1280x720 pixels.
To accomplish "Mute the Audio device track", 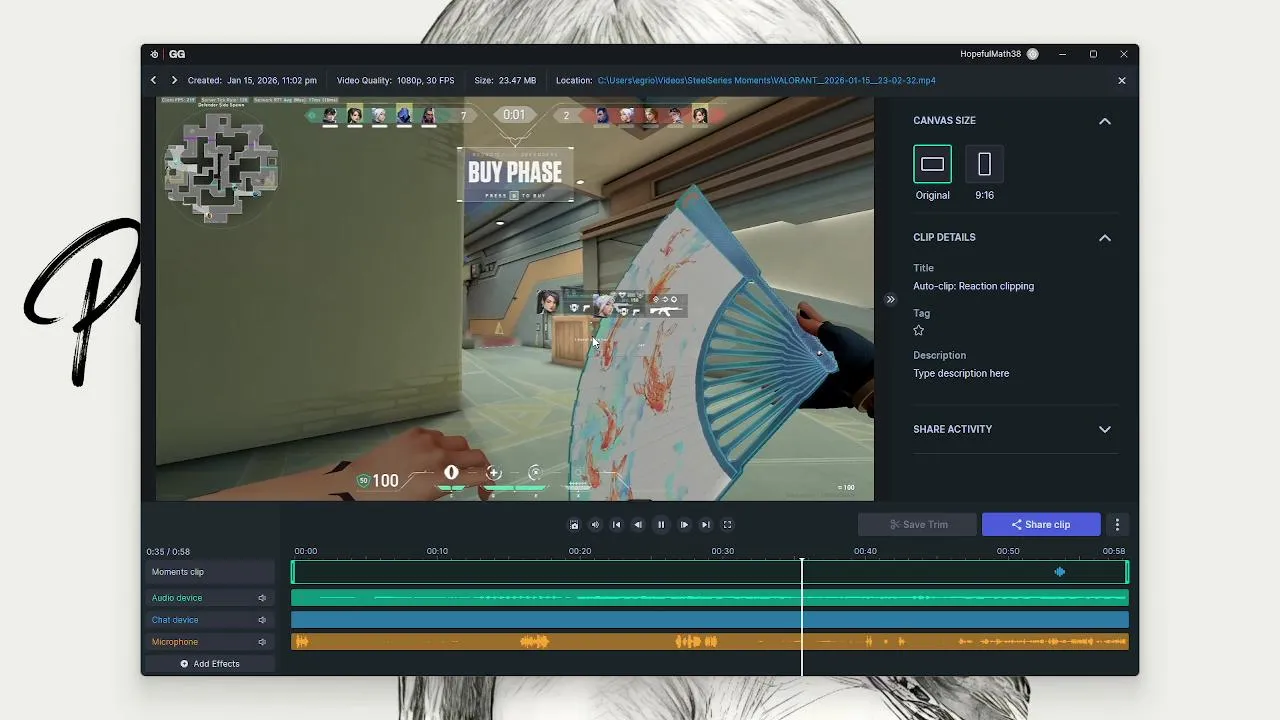I will (x=262, y=598).
